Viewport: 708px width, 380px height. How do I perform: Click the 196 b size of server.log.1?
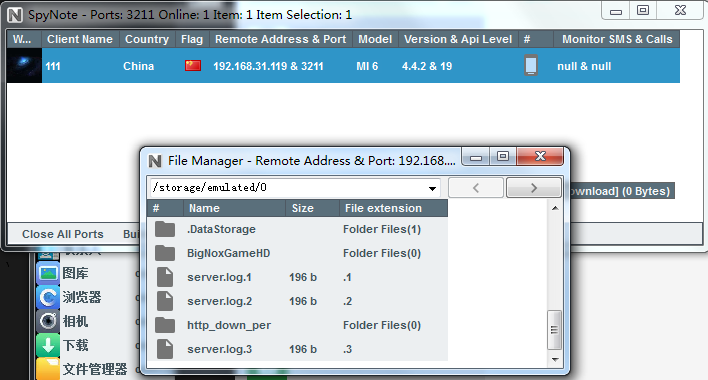(x=303, y=277)
